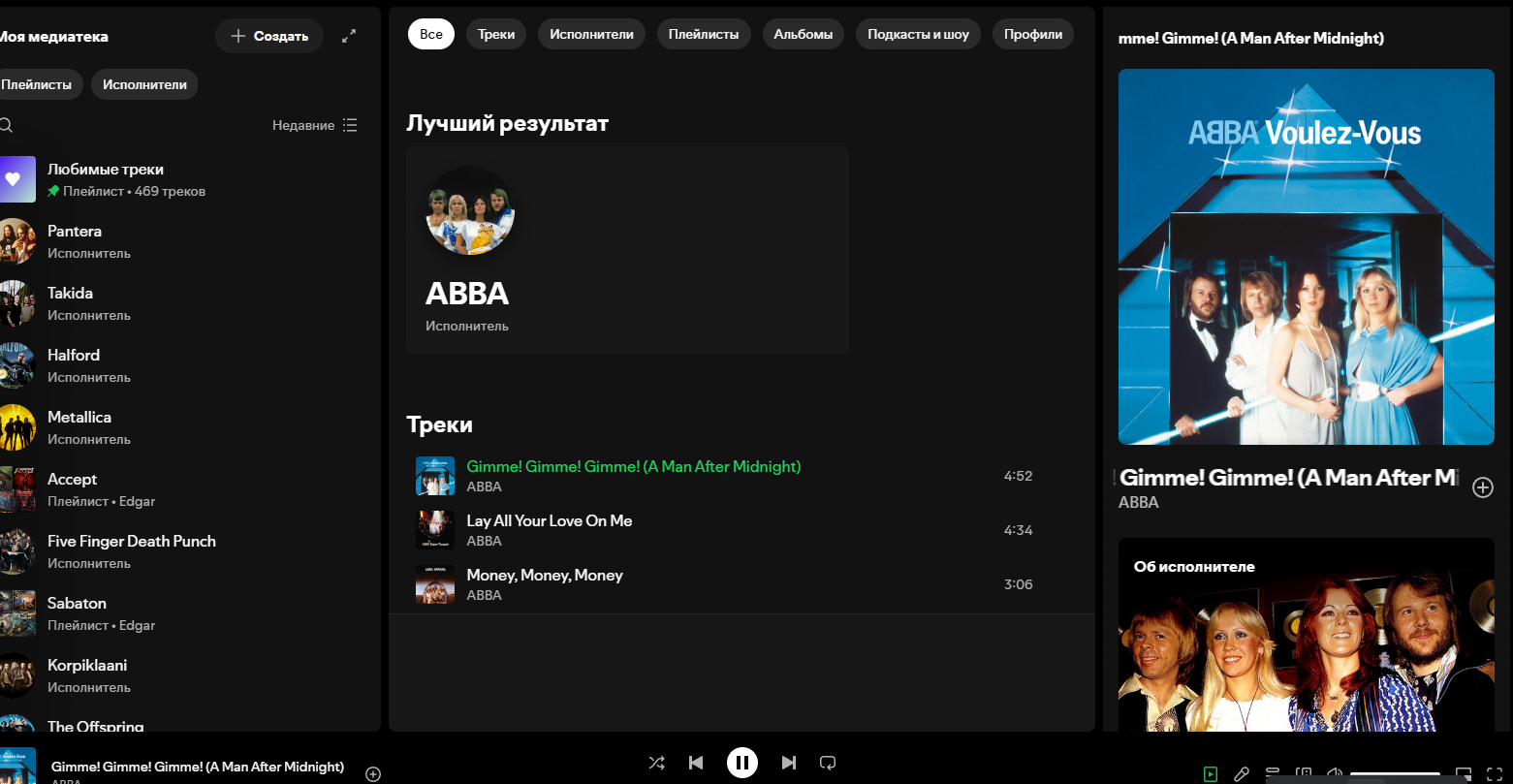This screenshot has width=1513, height=784.
Task: Open the Треки section heading
Action: (x=439, y=424)
